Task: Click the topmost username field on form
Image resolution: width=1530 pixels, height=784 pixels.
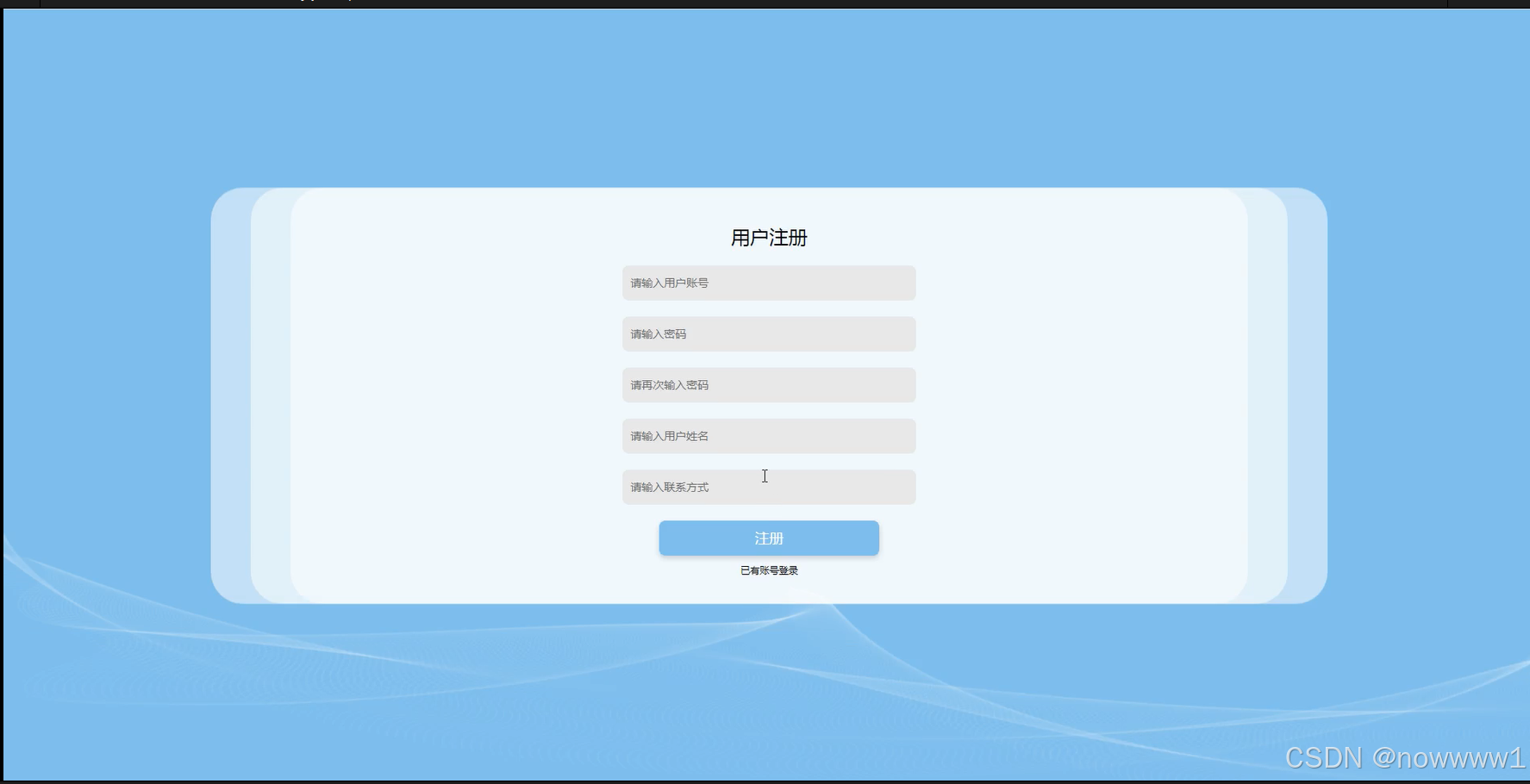Action: click(x=768, y=283)
